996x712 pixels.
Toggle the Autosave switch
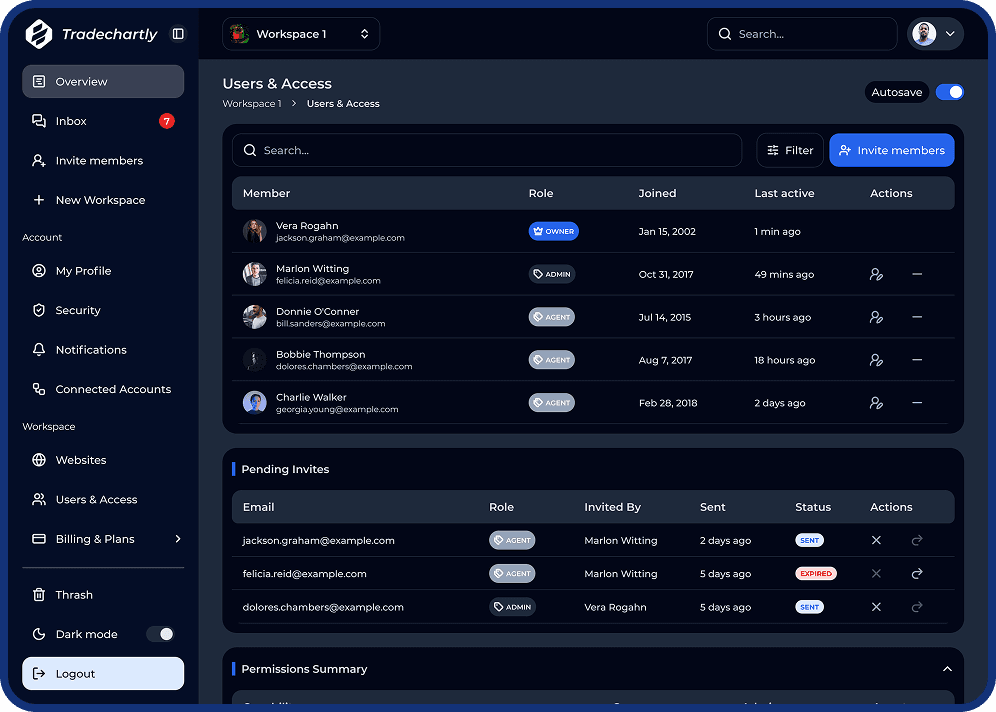[x=949, y=92]
